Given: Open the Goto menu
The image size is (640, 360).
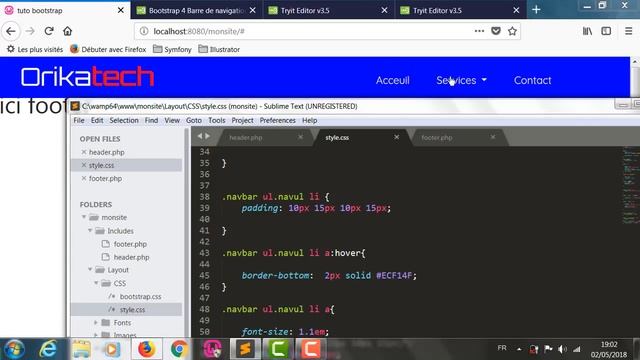Looking at the screenshot, I should 194,120.
